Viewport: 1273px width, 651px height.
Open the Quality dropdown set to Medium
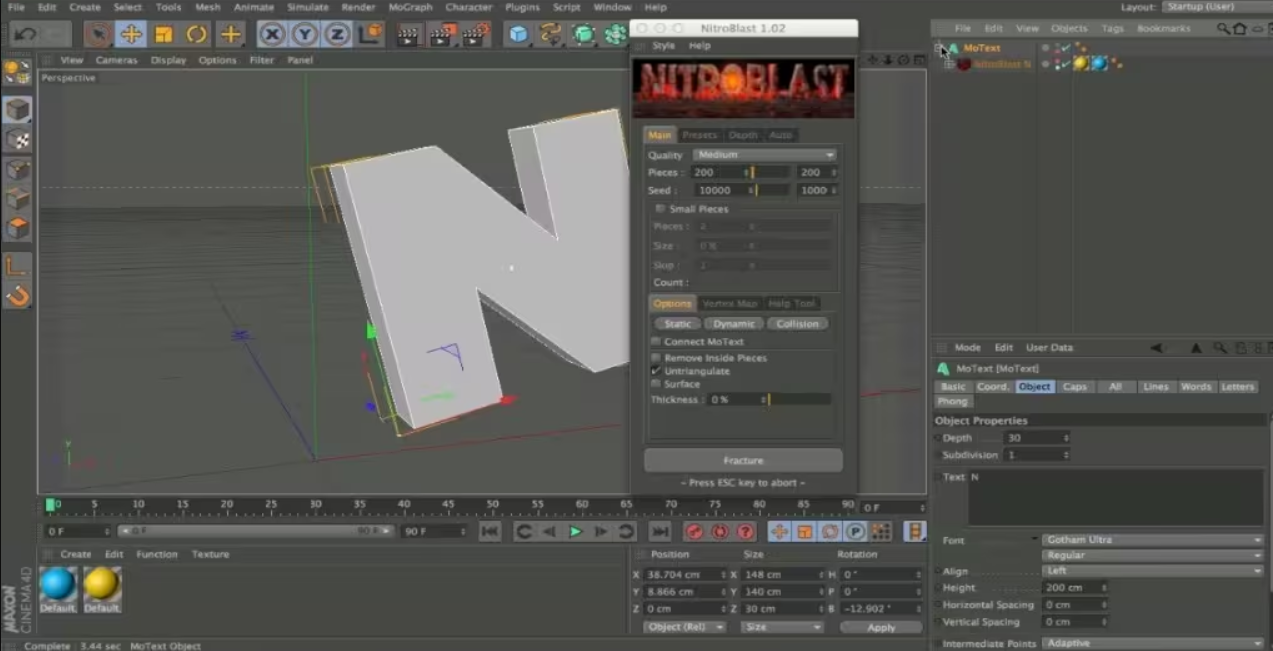click(x=765, y=155)
